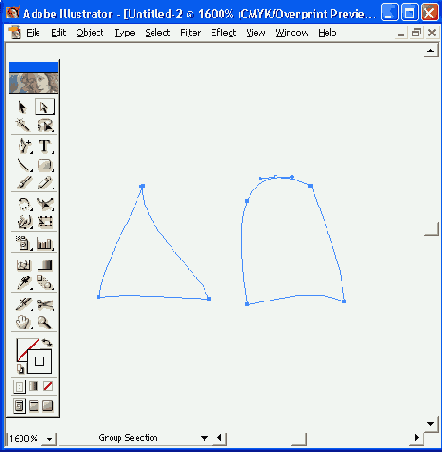
Task: Open the 1600% zoom level dropdown
Action: (49, 439)
